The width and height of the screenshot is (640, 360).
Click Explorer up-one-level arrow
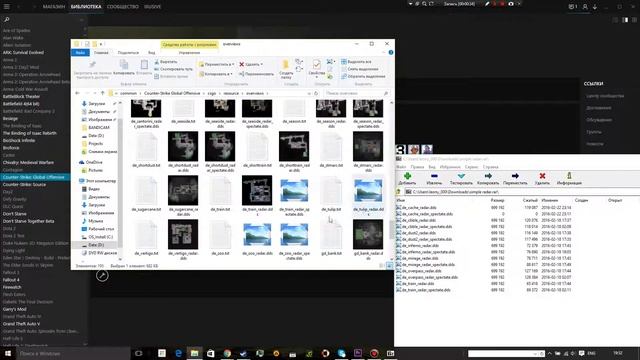(x=103, y=93)
